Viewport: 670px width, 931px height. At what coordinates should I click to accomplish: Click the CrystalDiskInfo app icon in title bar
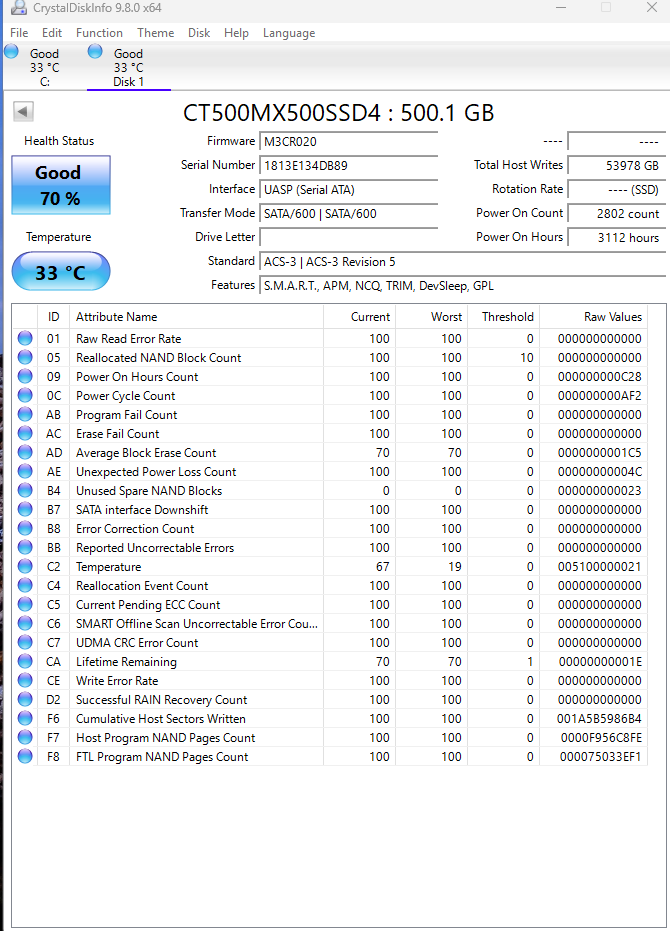click(18, 8)
